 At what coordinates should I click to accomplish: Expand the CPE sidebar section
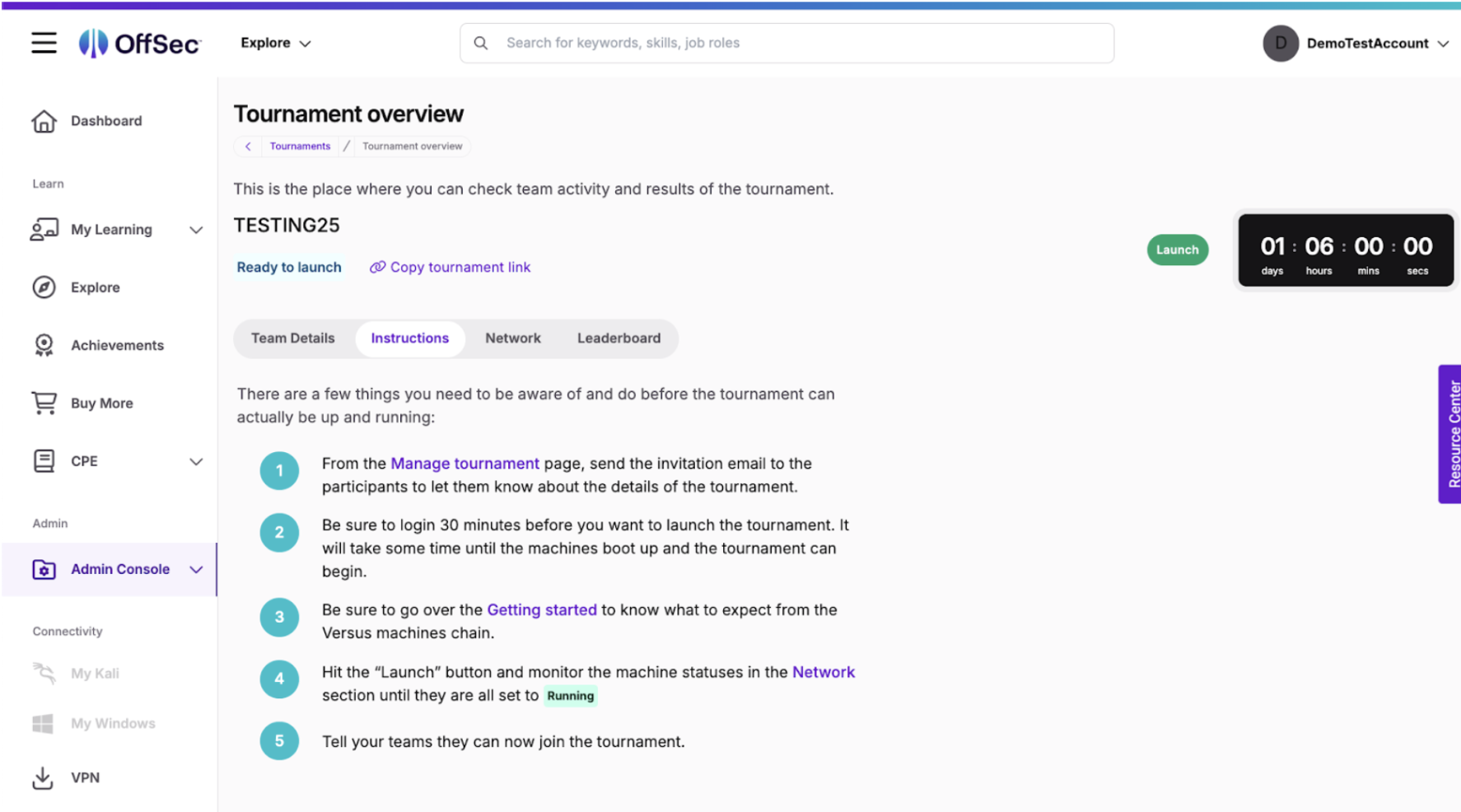pyautogui.click(x=196, y=461)
